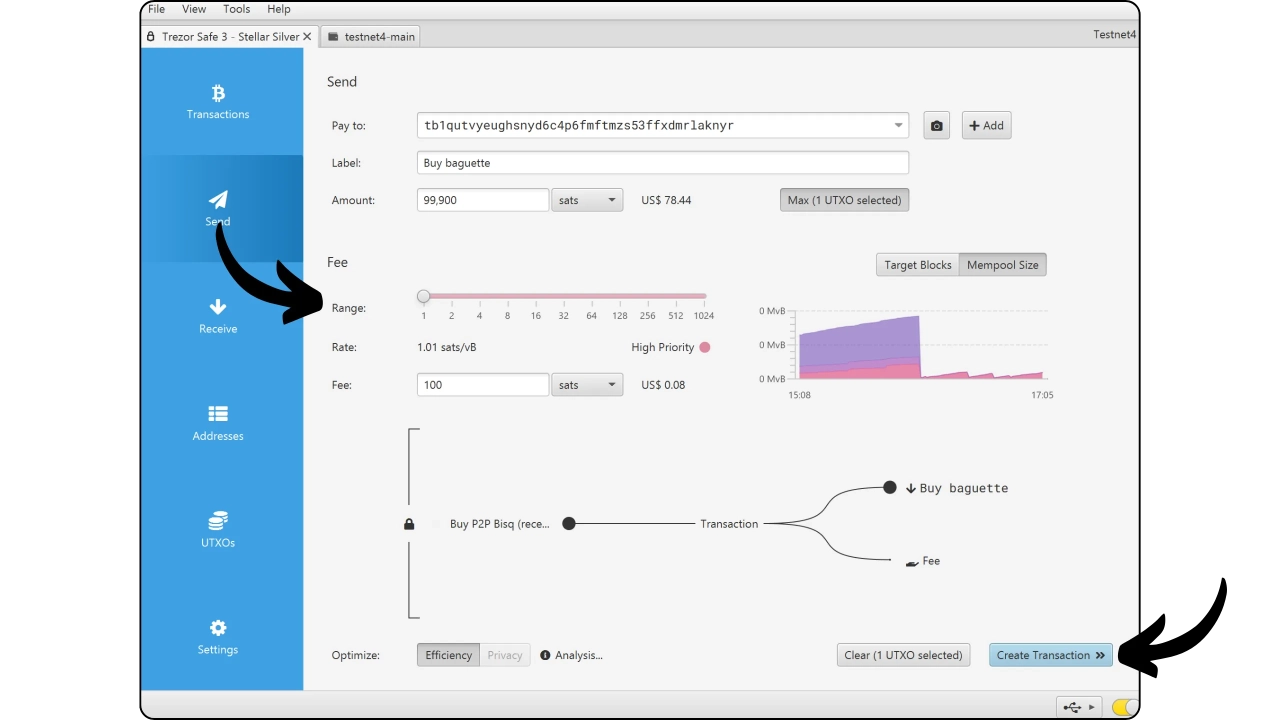Image resolution: width=1280 pixels, height=720 pixels.
Task: Toggle the yellow connection switch
Action: 1124,707
